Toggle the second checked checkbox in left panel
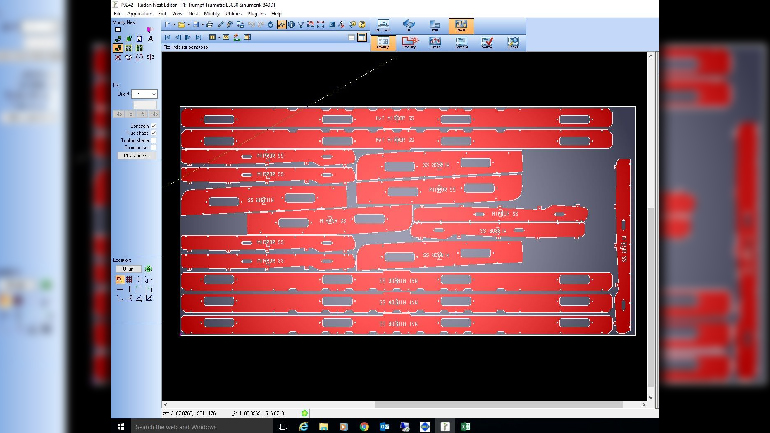 point(153,133)
